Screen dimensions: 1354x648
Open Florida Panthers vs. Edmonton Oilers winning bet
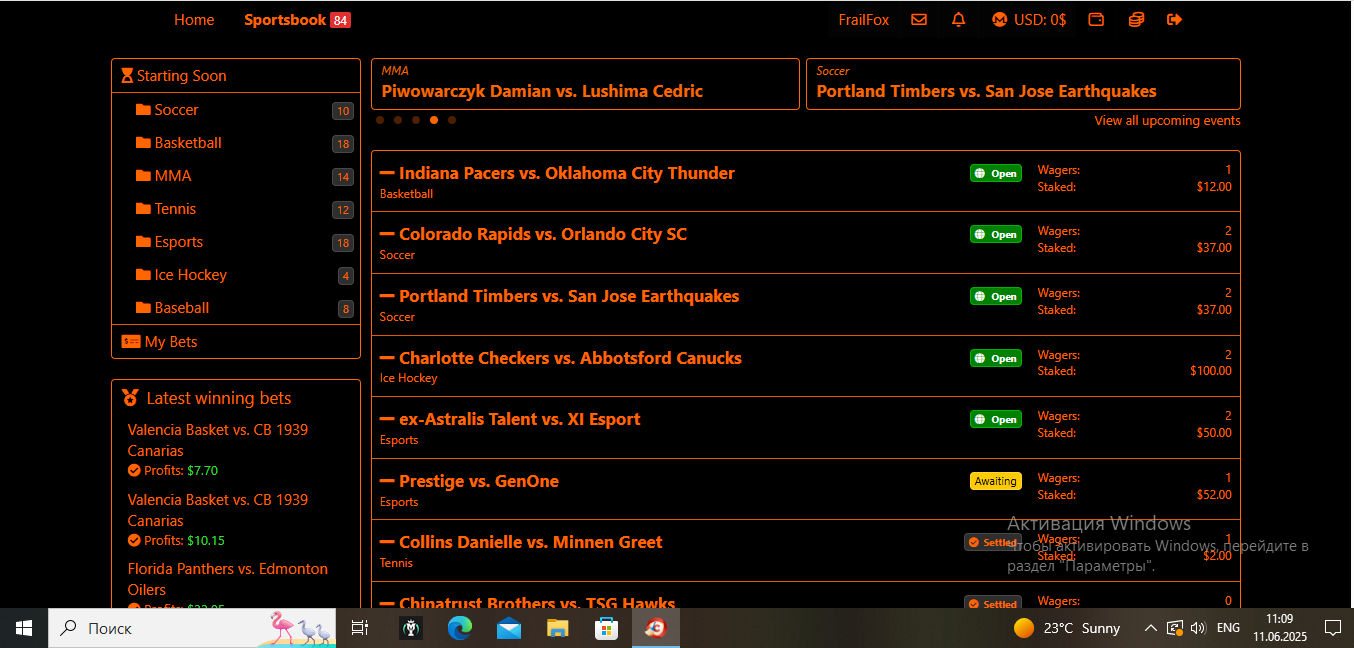(x=228, y=579)
